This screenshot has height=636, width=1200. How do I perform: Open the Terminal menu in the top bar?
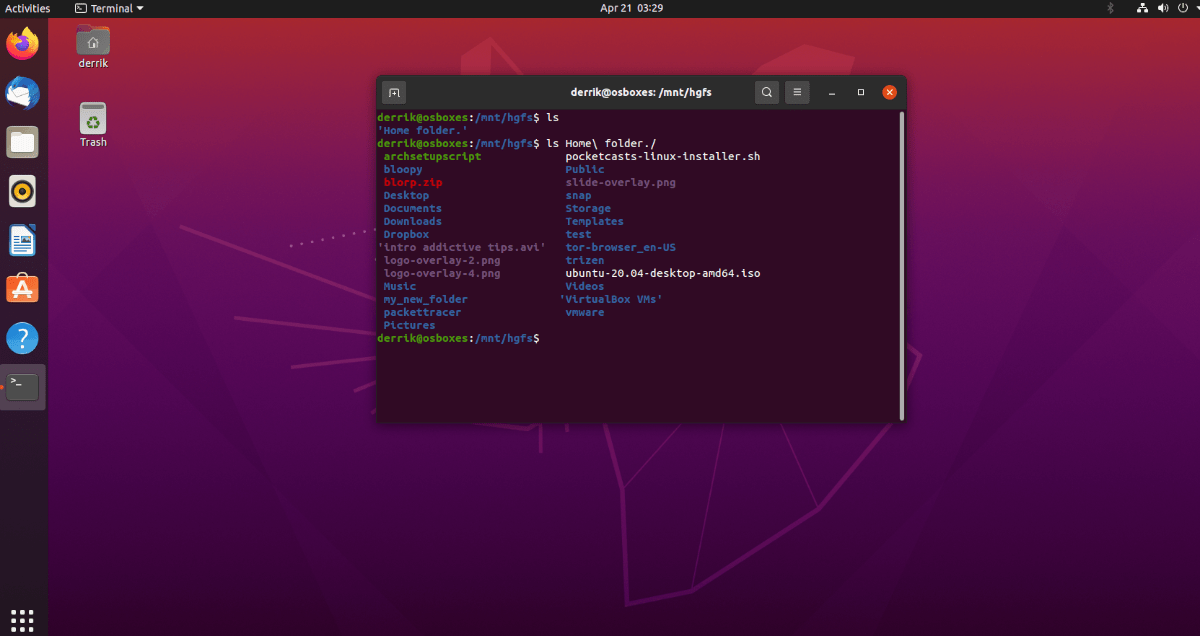108,8
